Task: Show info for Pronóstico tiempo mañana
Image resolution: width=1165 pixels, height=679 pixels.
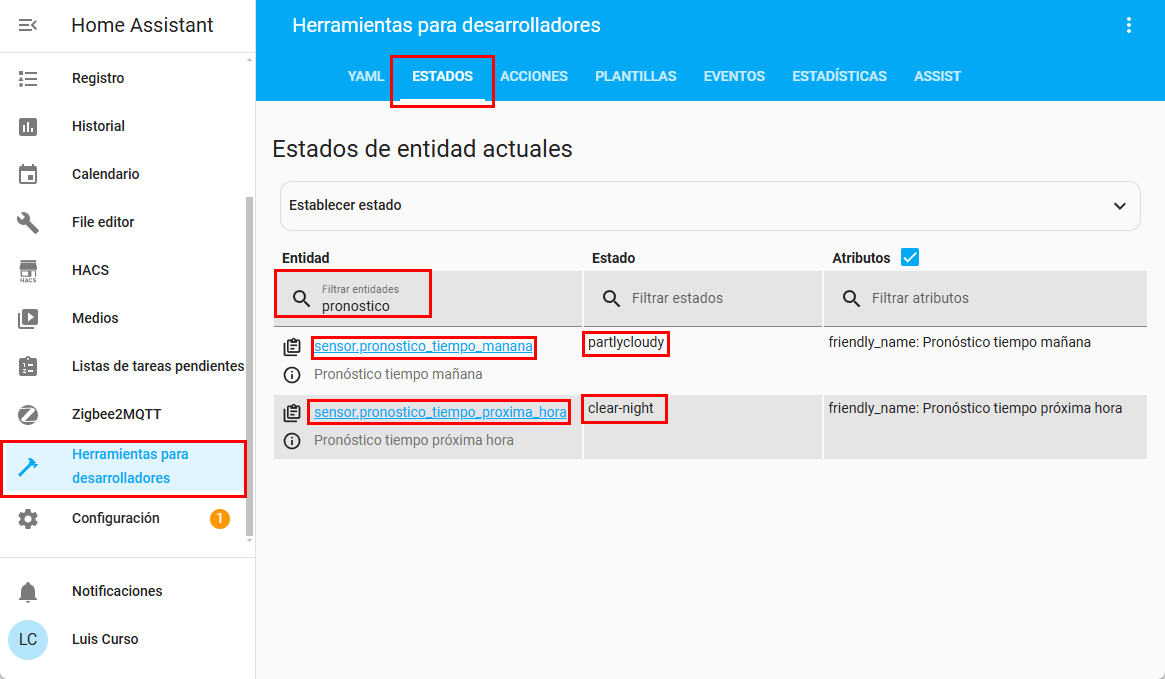Action: 292,375
